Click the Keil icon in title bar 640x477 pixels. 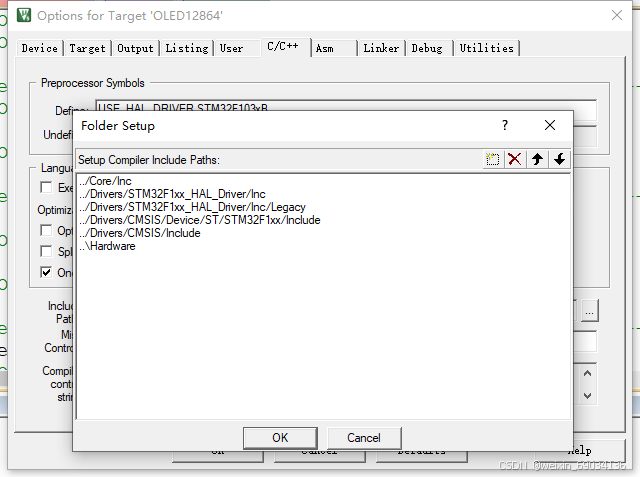click(x=24, y=16)
